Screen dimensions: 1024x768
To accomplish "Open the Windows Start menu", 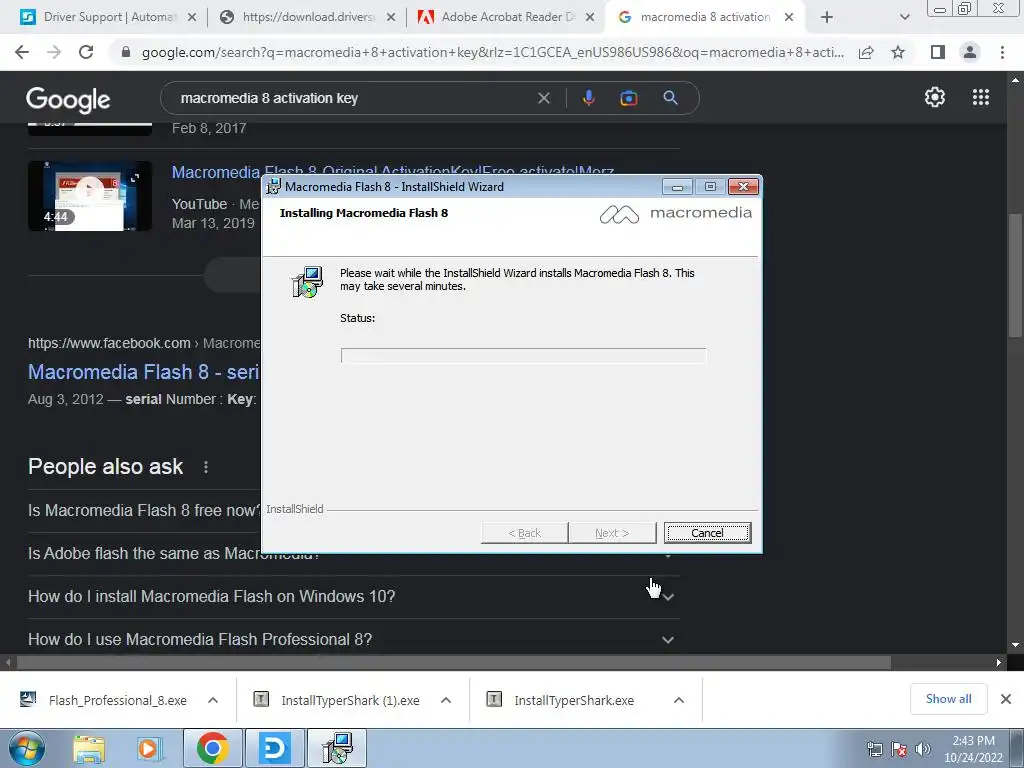I will [x=26, y=748].
